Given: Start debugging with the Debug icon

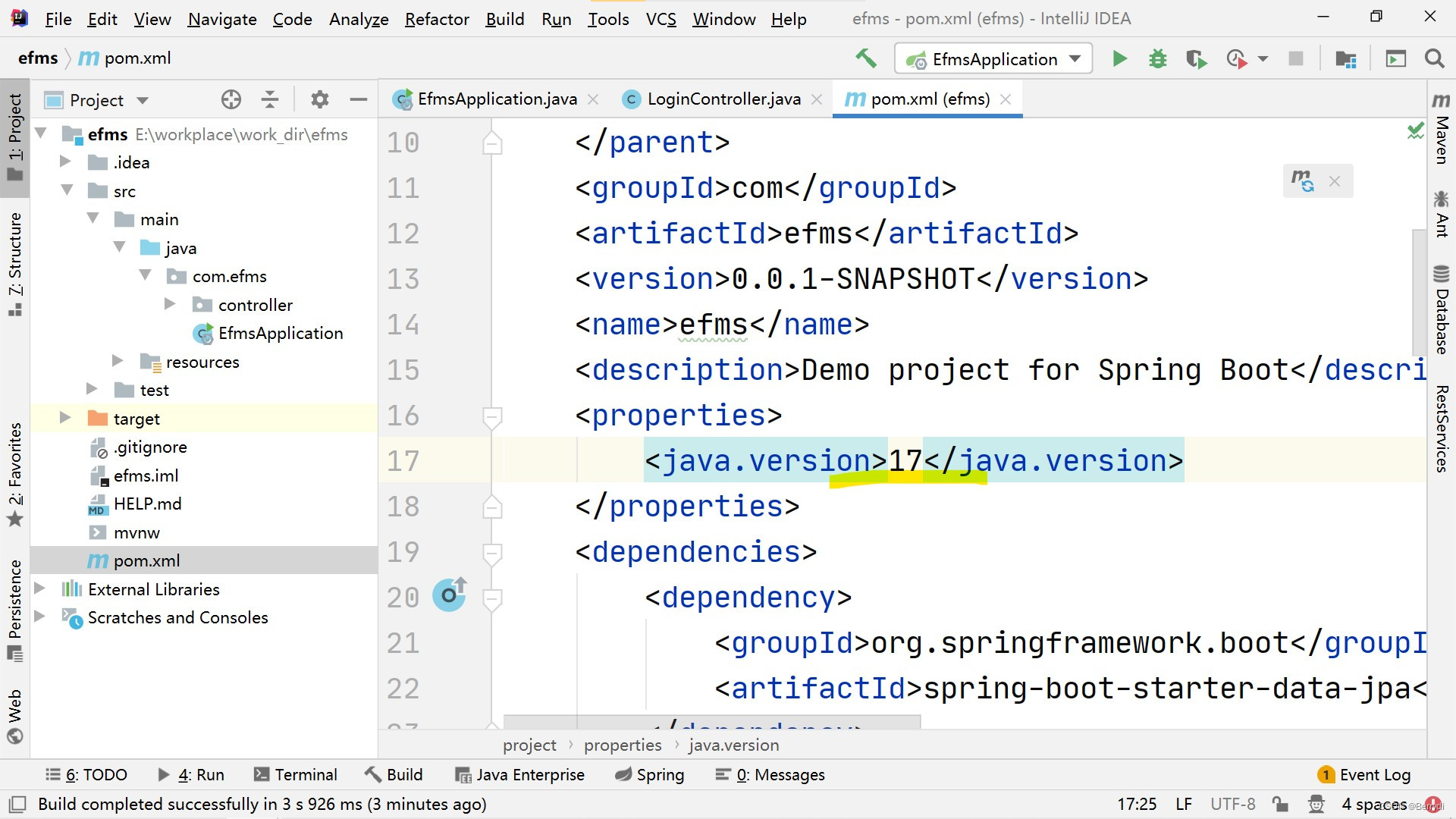Looking at the screenshot, I should [x=1157, y=58].
